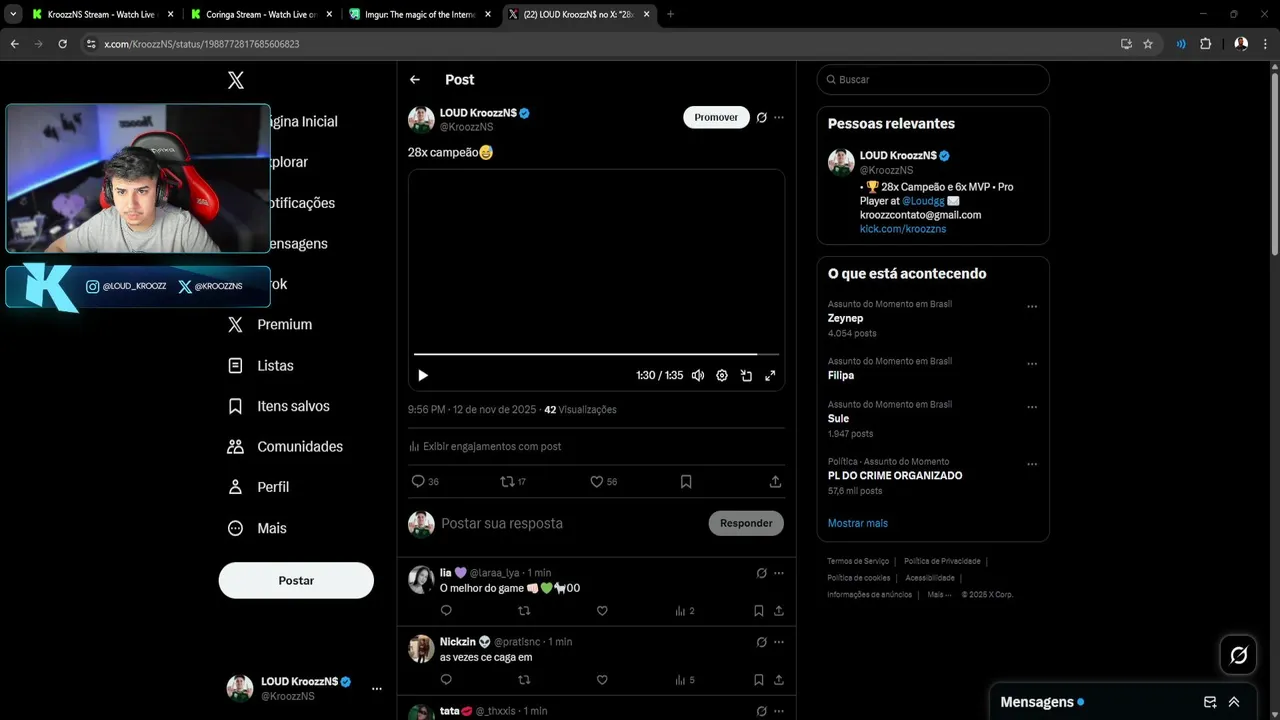Viewport: 1280px width, 720px height.
Task: Reload the page
Action: click(63, 44)
